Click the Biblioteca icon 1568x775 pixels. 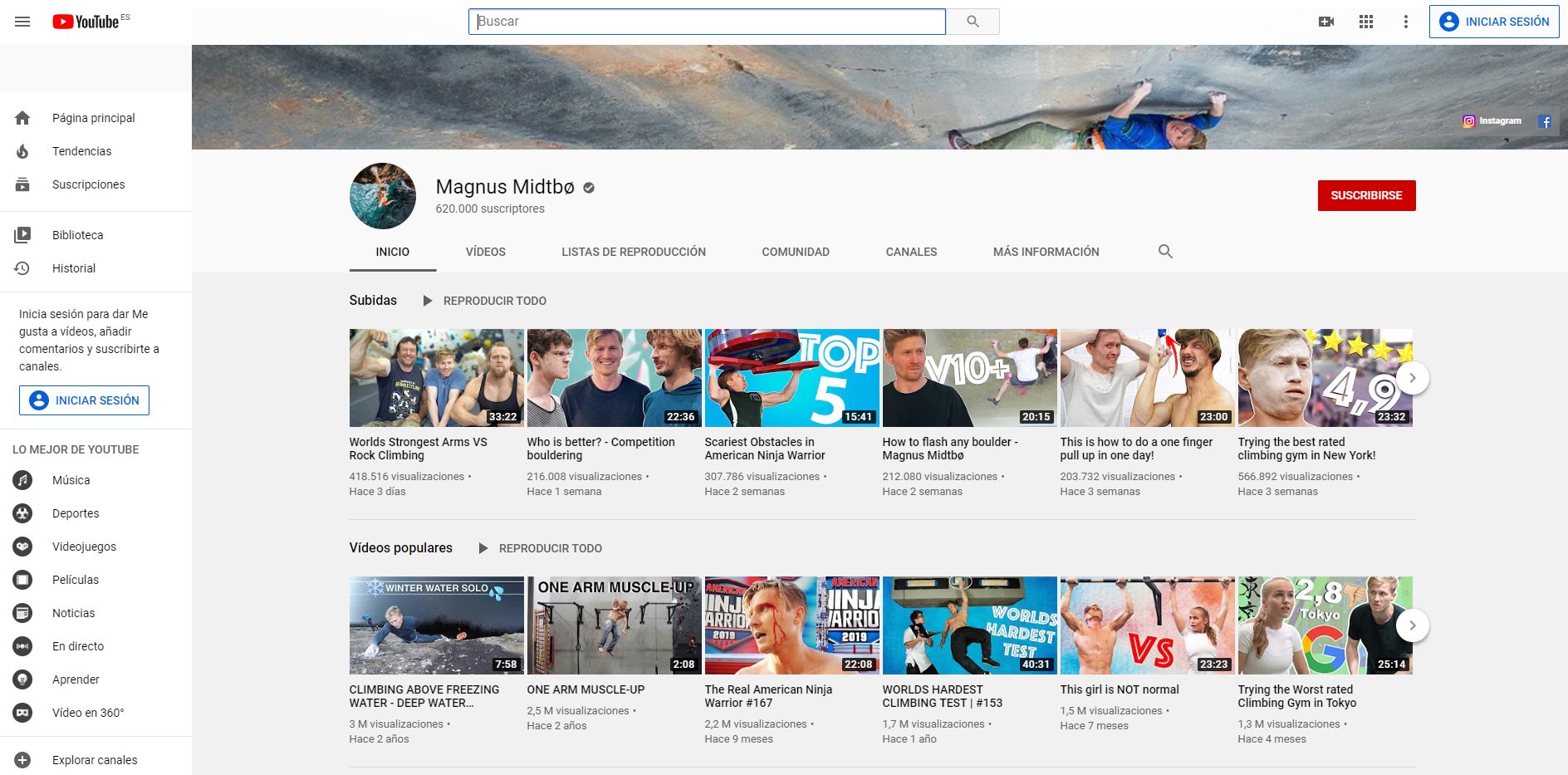coord(22,235)
